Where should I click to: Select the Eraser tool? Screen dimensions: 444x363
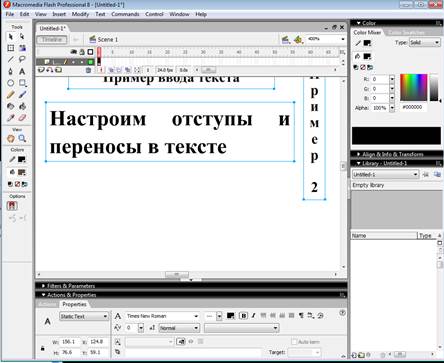pyautogui.click(x=22, y=118)
